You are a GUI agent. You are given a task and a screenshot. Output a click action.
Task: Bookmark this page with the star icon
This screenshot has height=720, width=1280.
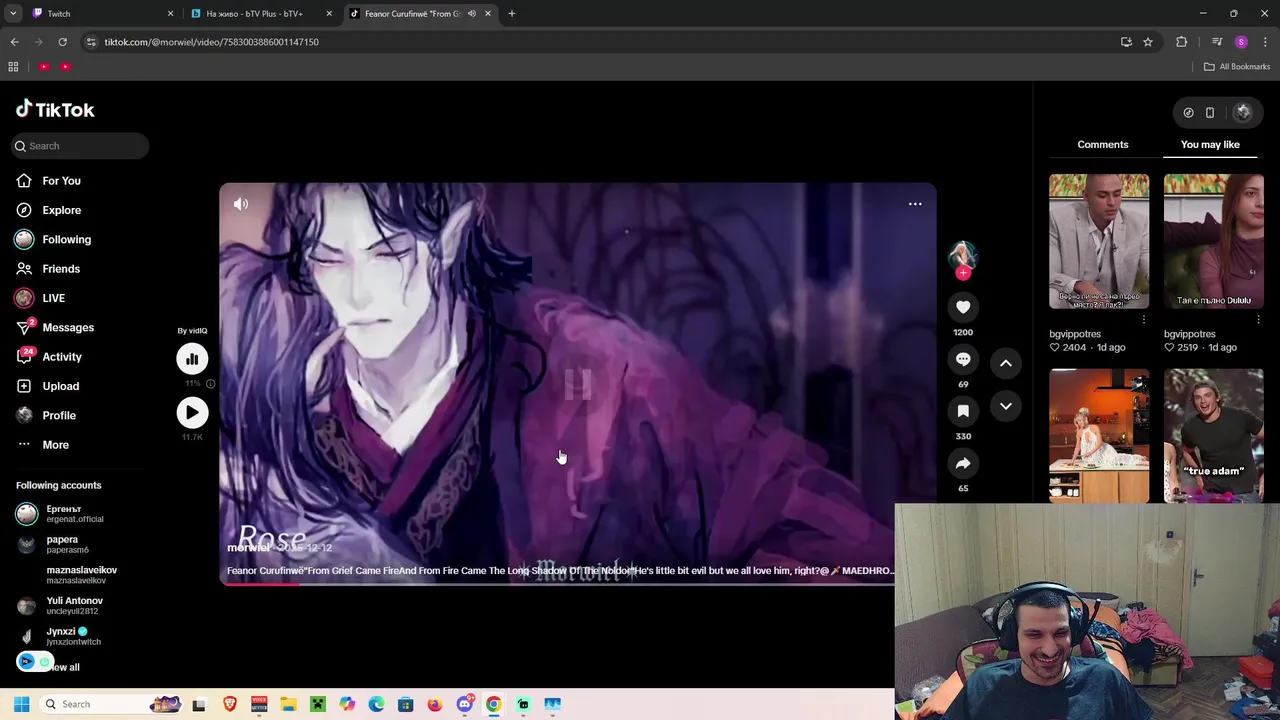1148,42
